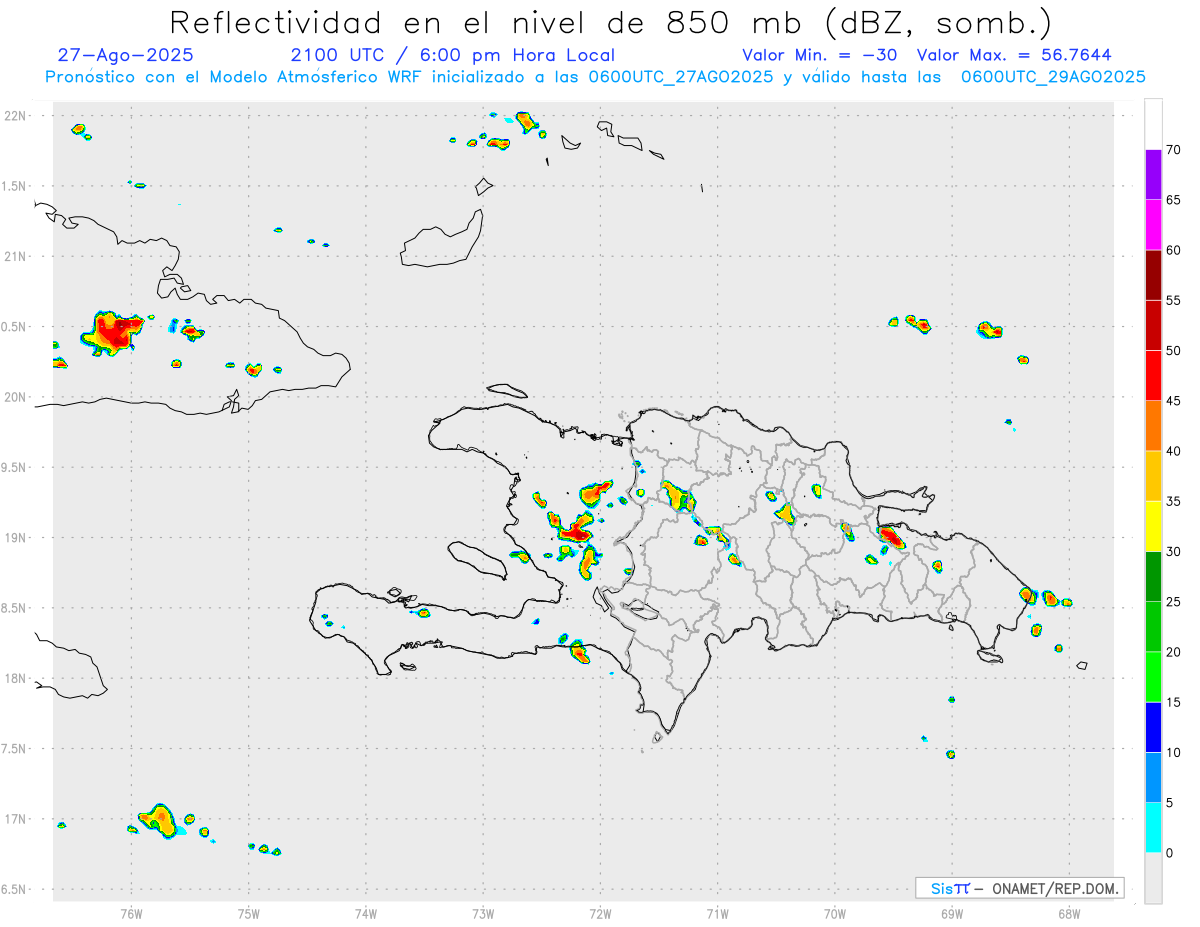Click the '55' tick label on the colorbar
This screenshot has width=1200, height=927.
tap(1174, 300)
